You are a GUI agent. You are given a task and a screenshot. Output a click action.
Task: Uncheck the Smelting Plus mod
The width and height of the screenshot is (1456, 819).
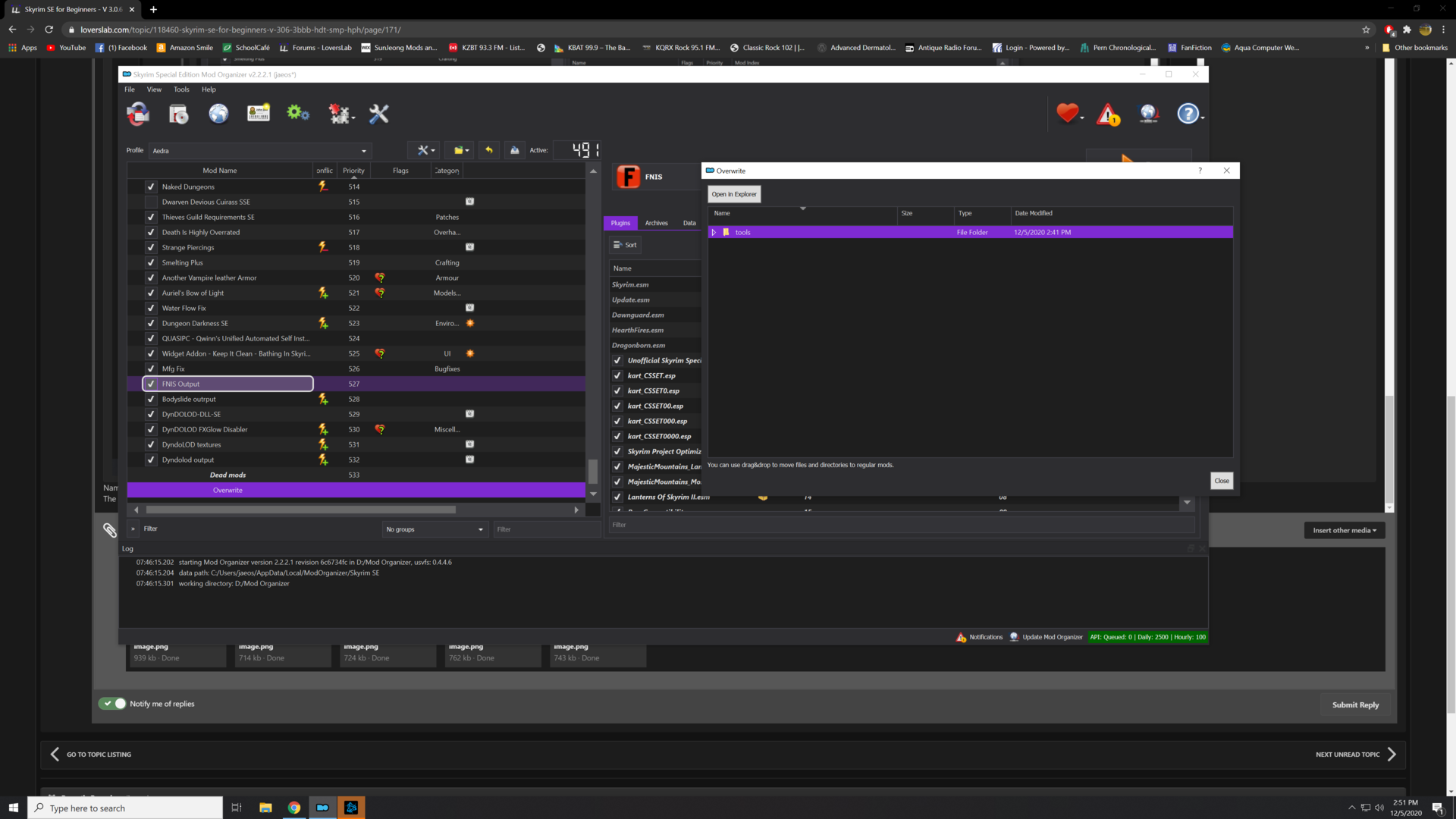tap(151, 262)
